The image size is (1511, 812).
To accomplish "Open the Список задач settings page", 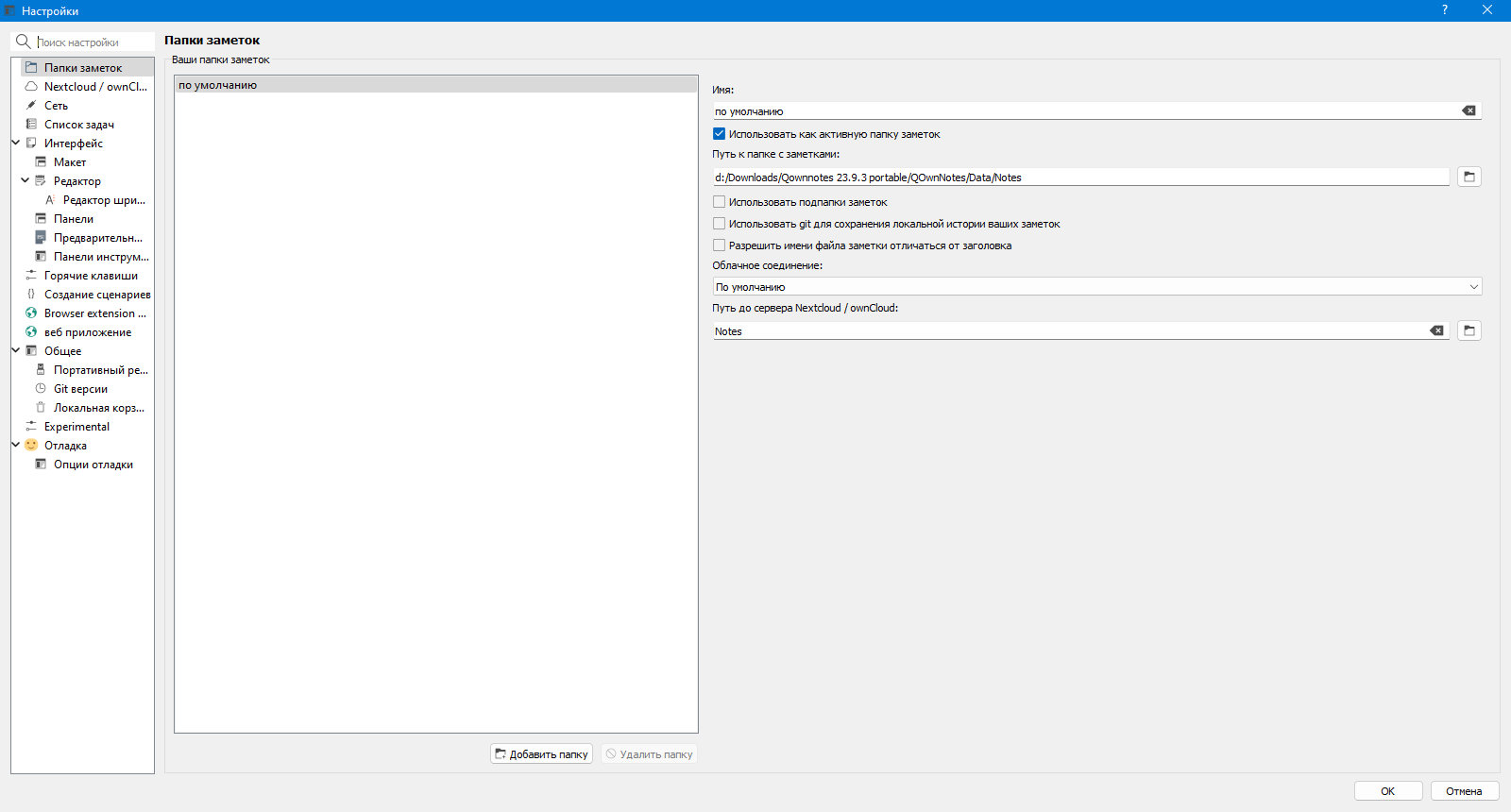I will pos(79,124).
